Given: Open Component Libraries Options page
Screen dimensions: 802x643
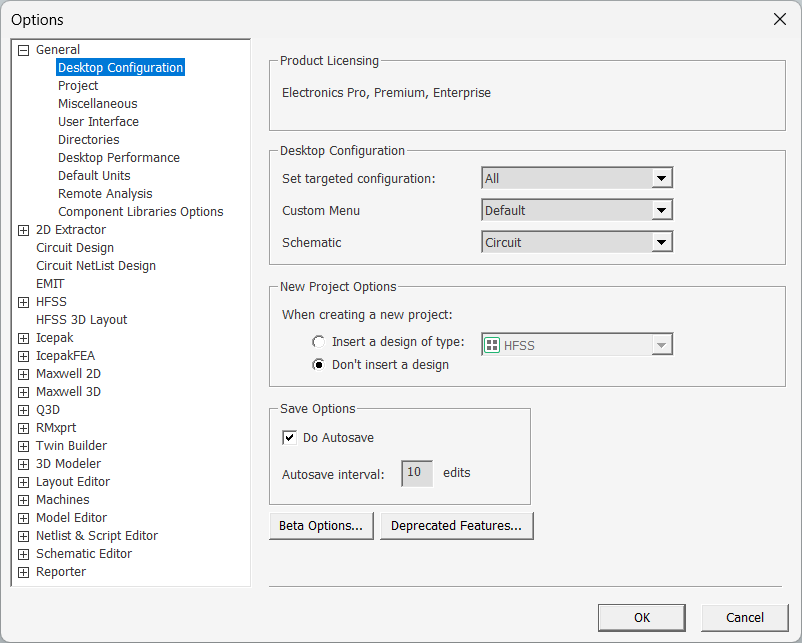Looking at the screenshot, I should pos(141,211).
